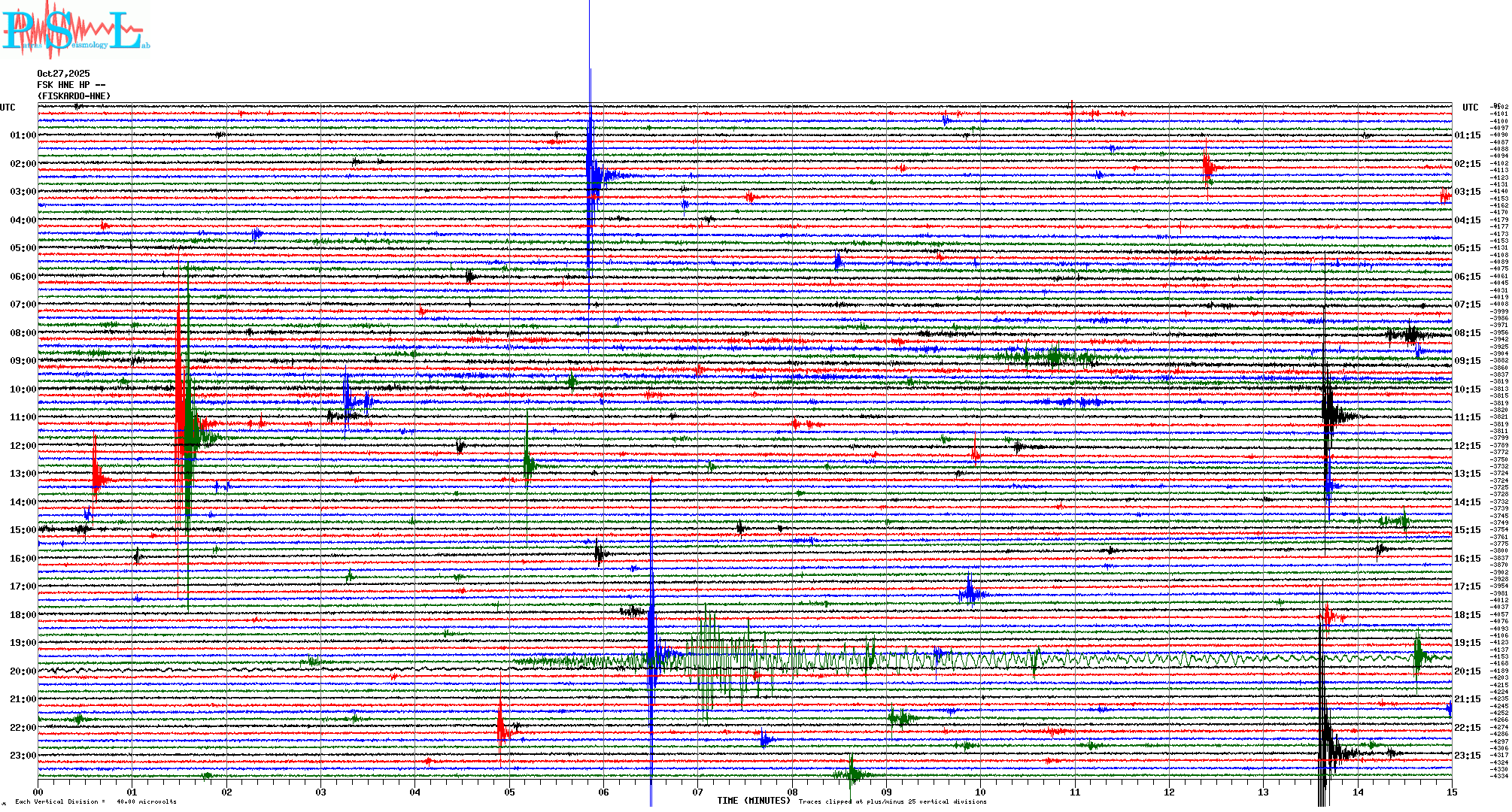Screen dimensions: 1512x812
Task: Select the 05:00 hour label on left
Action: point(23,248)
